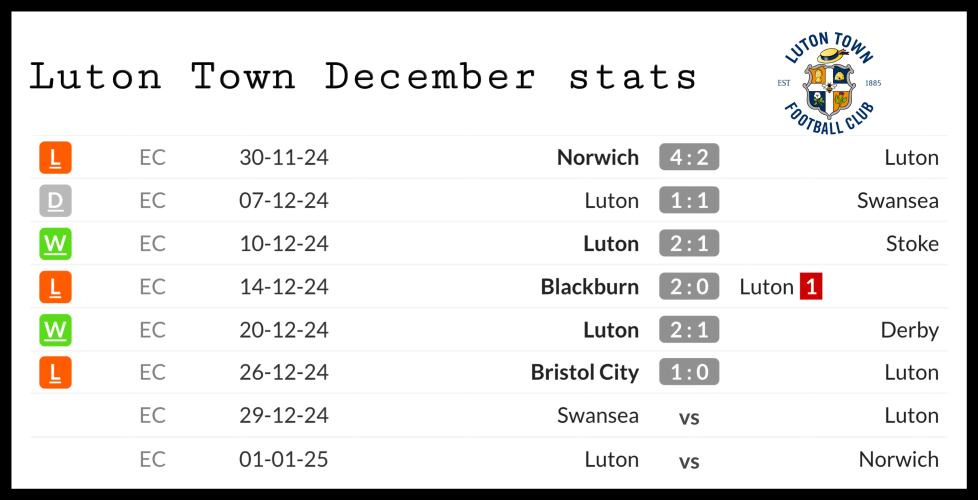The image size is (978, 500).
Task: Click the Luton Town December stats heading
Action: click(364, 77)
